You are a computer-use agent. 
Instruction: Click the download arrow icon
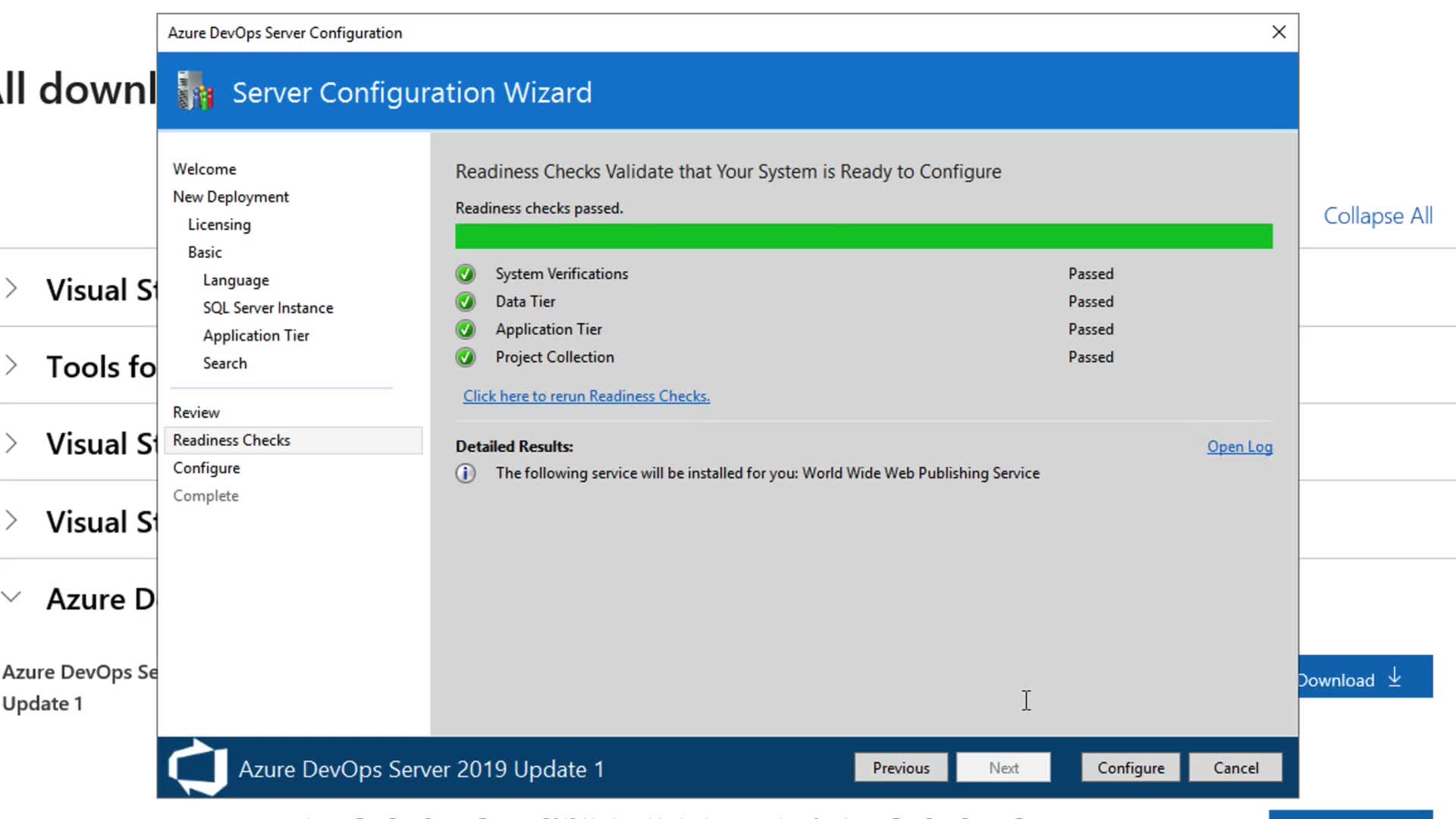click(1395, 677)
